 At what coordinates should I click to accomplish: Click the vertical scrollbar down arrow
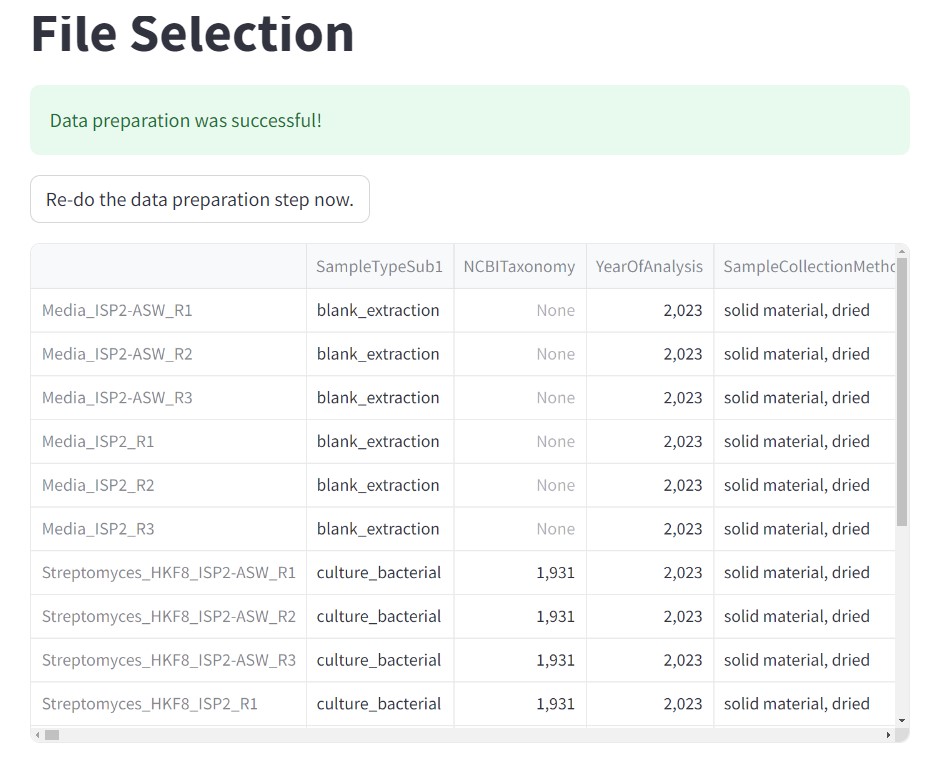coord(902,720)
